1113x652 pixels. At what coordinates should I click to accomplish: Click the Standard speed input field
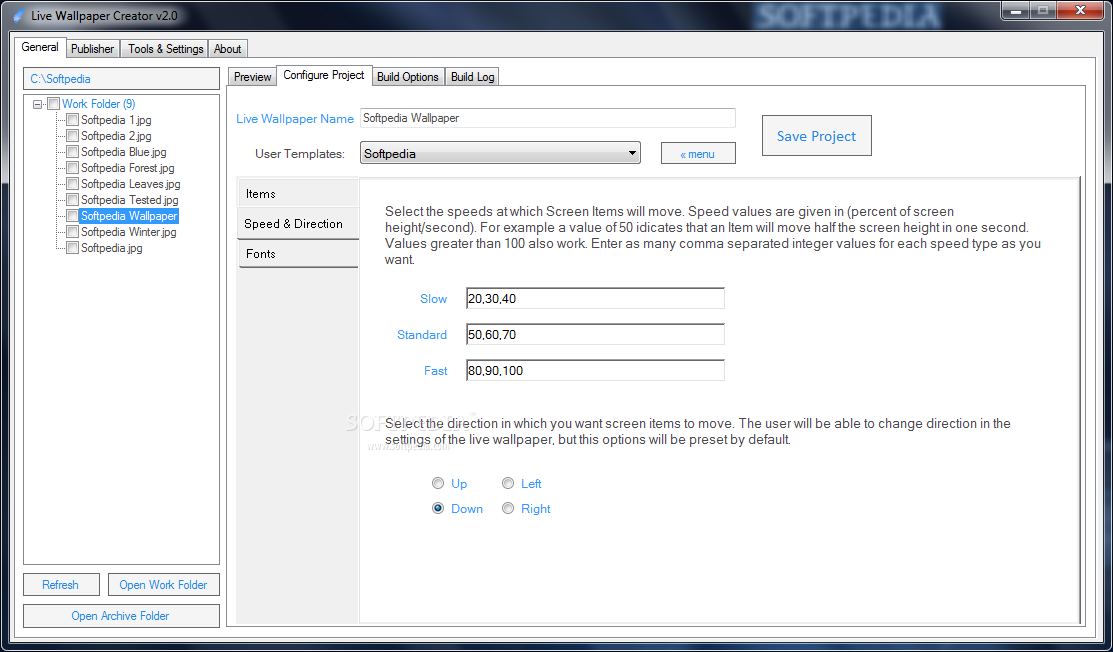[595, 334]
